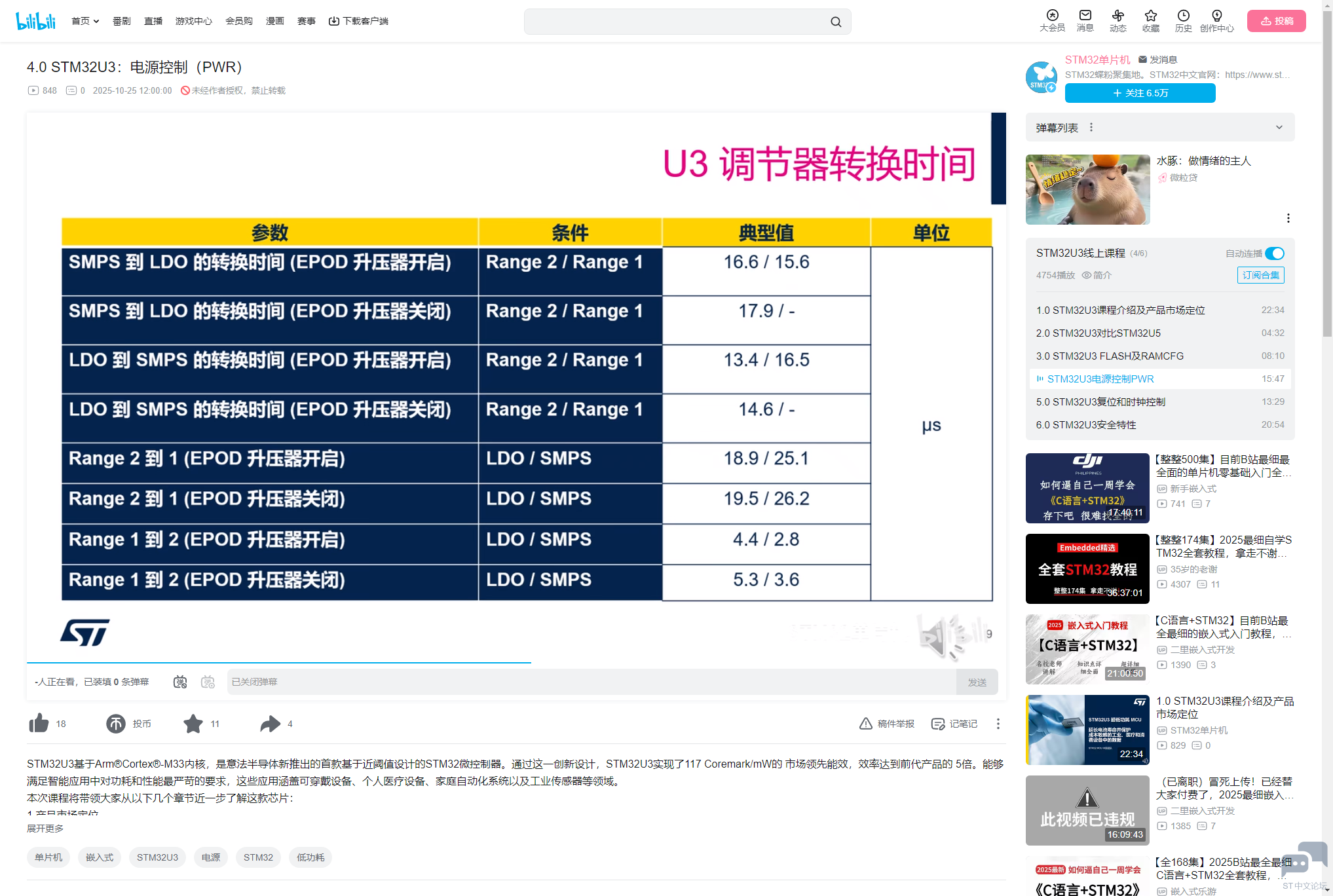Viewport: 1333px width, 896px height.
Task: Go to 番剧 nav item
Action: pos(122,21)
